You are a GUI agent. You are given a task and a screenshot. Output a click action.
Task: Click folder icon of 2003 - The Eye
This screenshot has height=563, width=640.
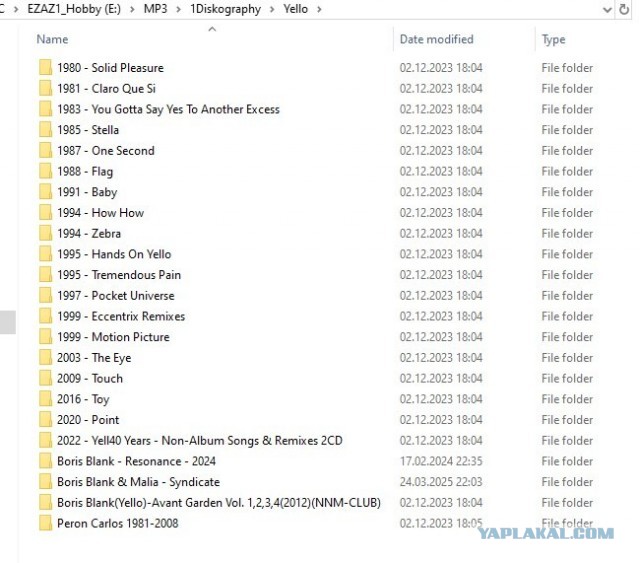(x=45, y=357)
